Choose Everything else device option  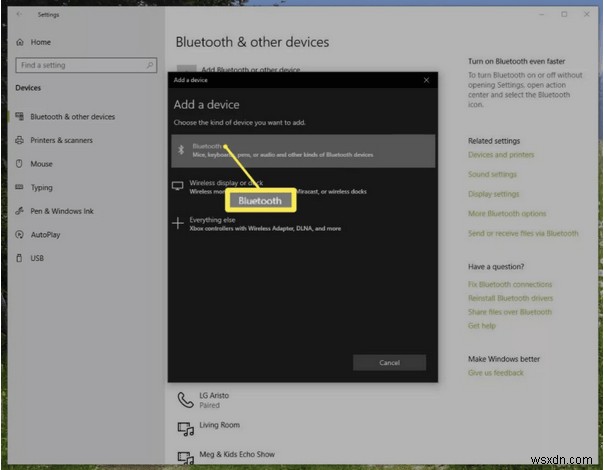[303, 223]
